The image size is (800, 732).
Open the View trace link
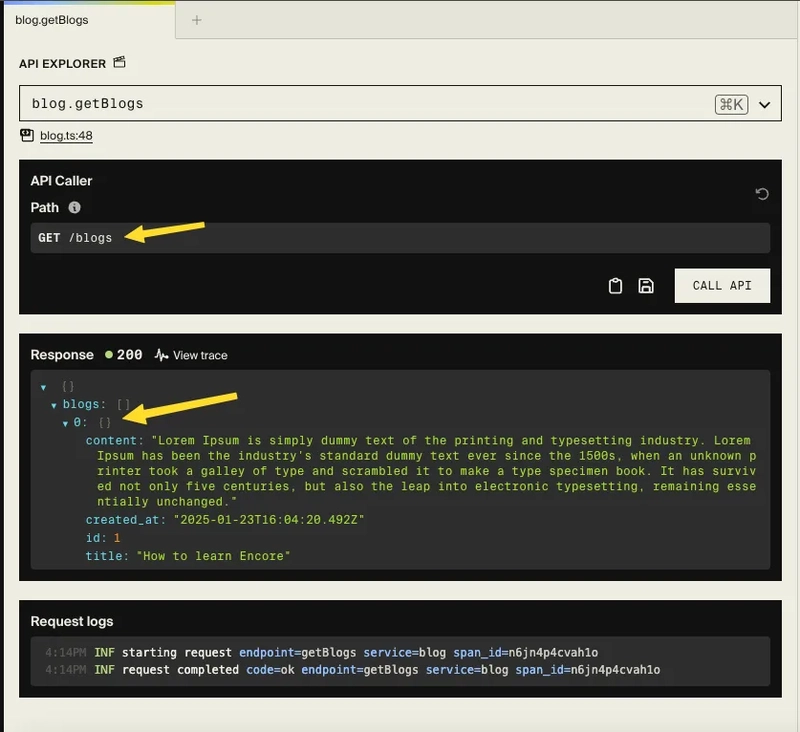[200, 355]
